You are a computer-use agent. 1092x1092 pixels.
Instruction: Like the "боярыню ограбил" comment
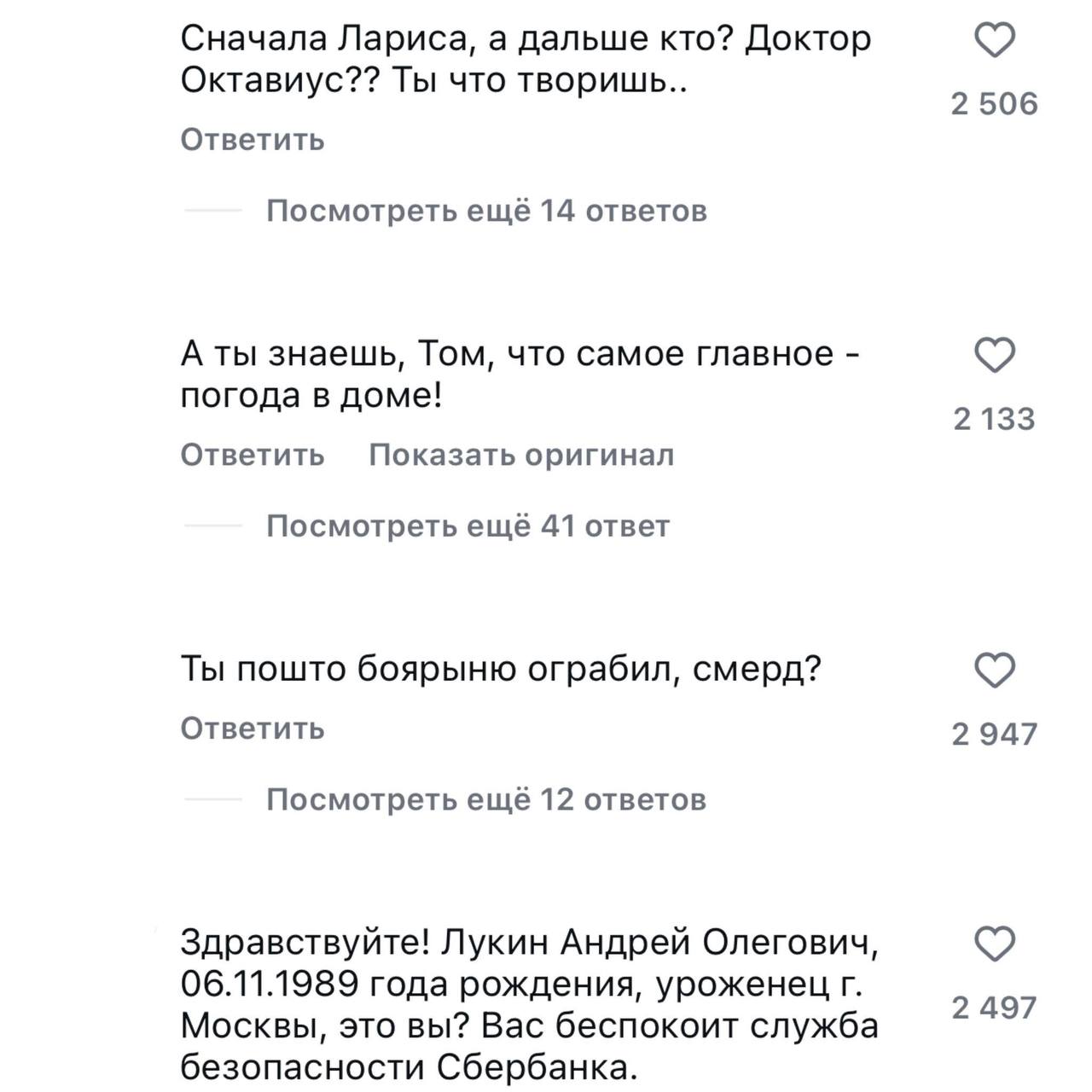click(995, 671)
